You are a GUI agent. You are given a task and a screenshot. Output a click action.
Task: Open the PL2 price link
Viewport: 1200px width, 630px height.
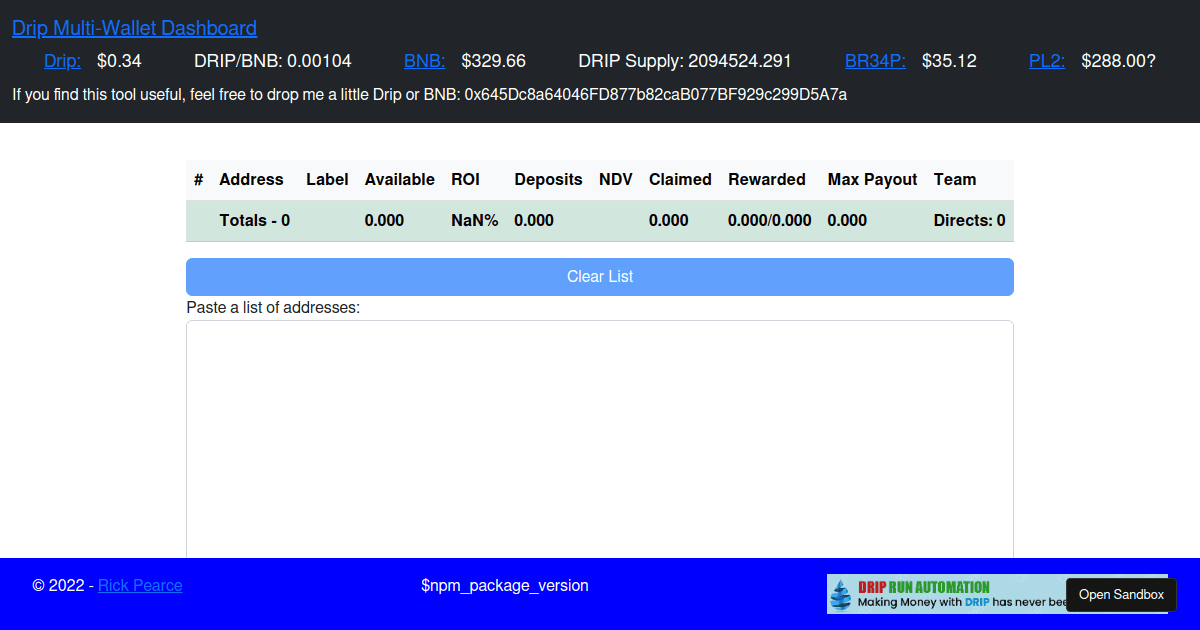(1046, 61)
